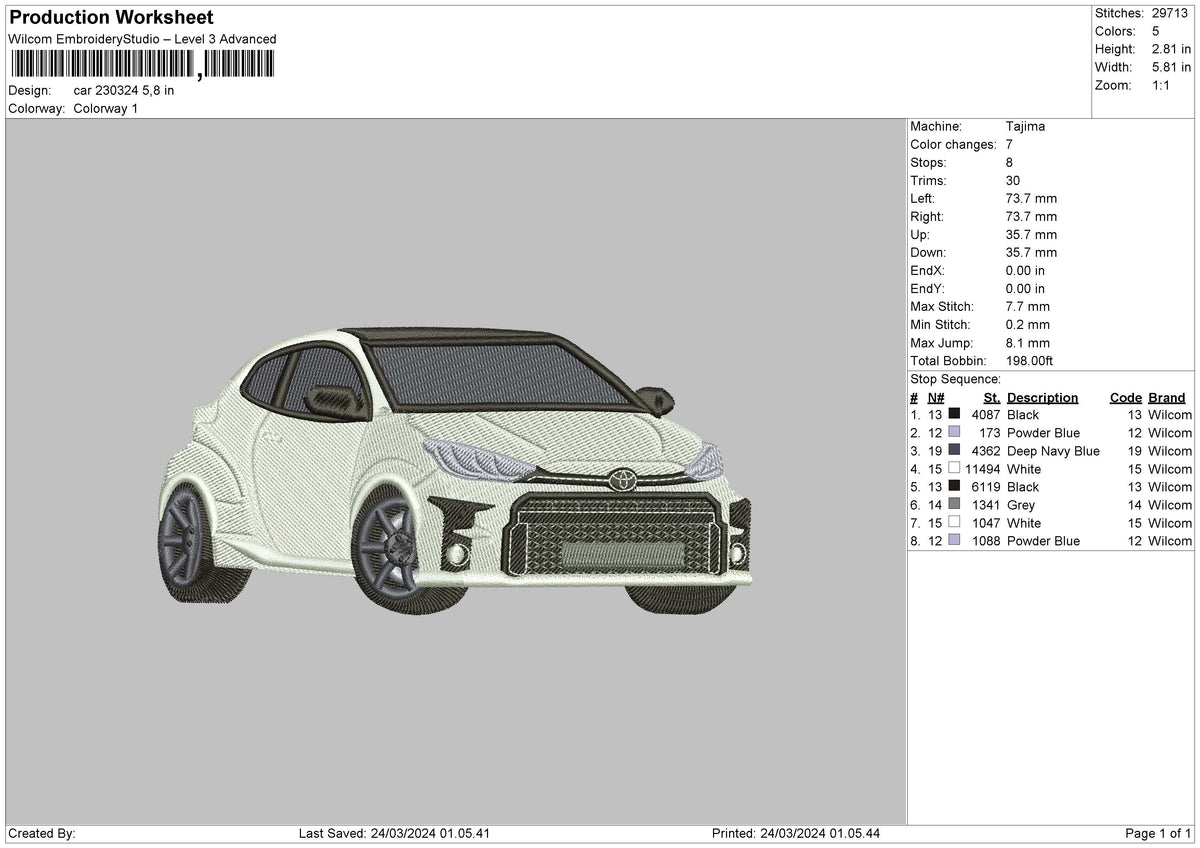Click the powder blue swatch with 173 stitches
The height and width of the screenshot is (848, 1200).
point(954,432)
